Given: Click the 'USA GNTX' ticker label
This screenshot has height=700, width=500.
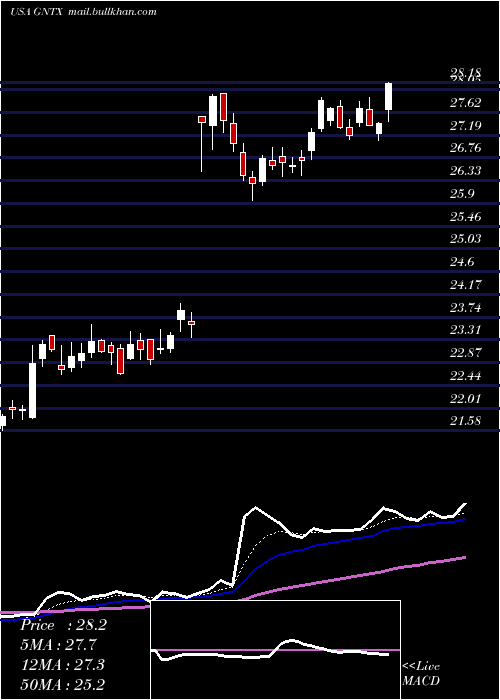Looking at the screenshot, I should 37,12.
